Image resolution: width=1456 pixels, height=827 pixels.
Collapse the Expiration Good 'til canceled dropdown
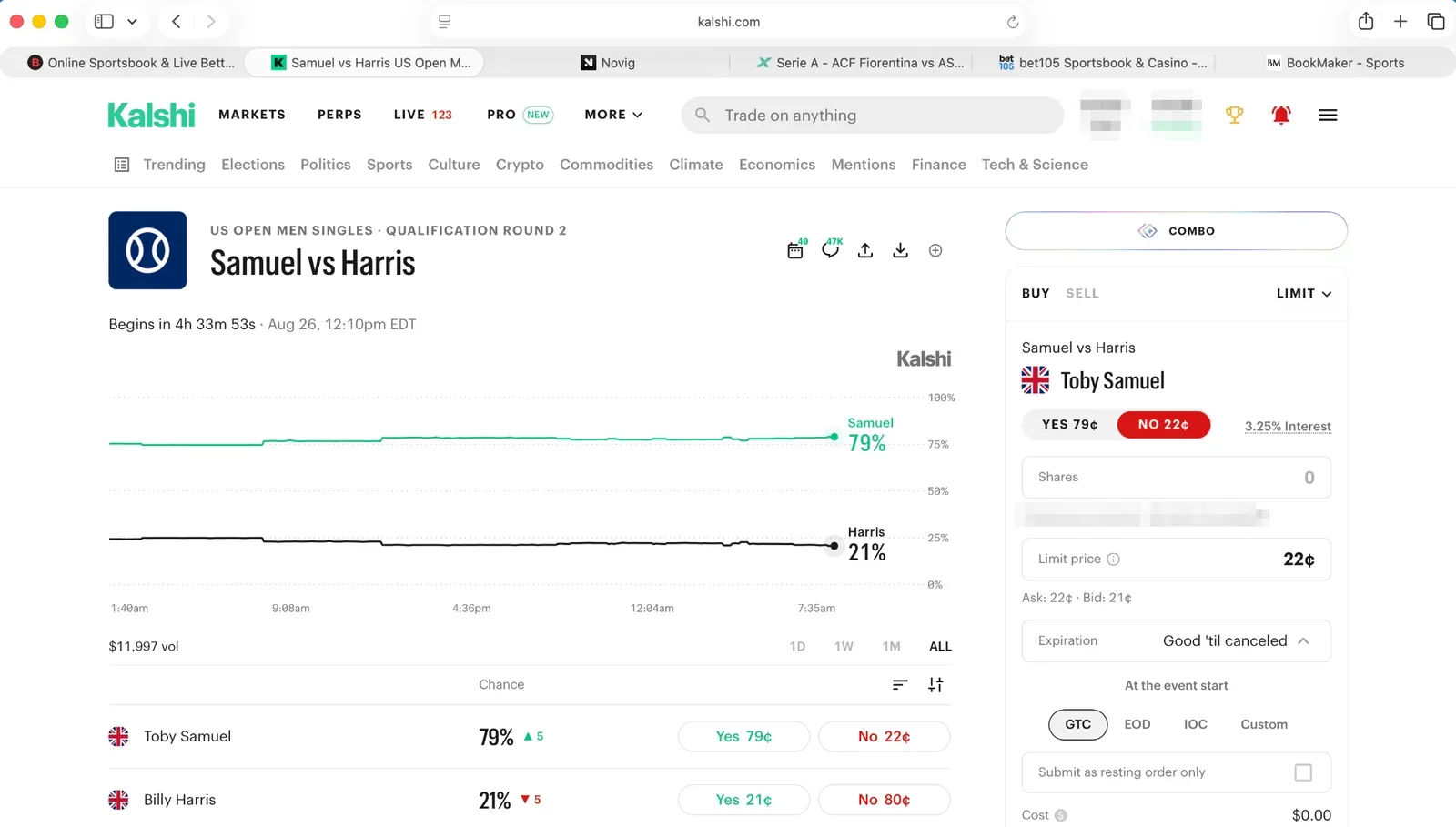(x=1177, y=641)
